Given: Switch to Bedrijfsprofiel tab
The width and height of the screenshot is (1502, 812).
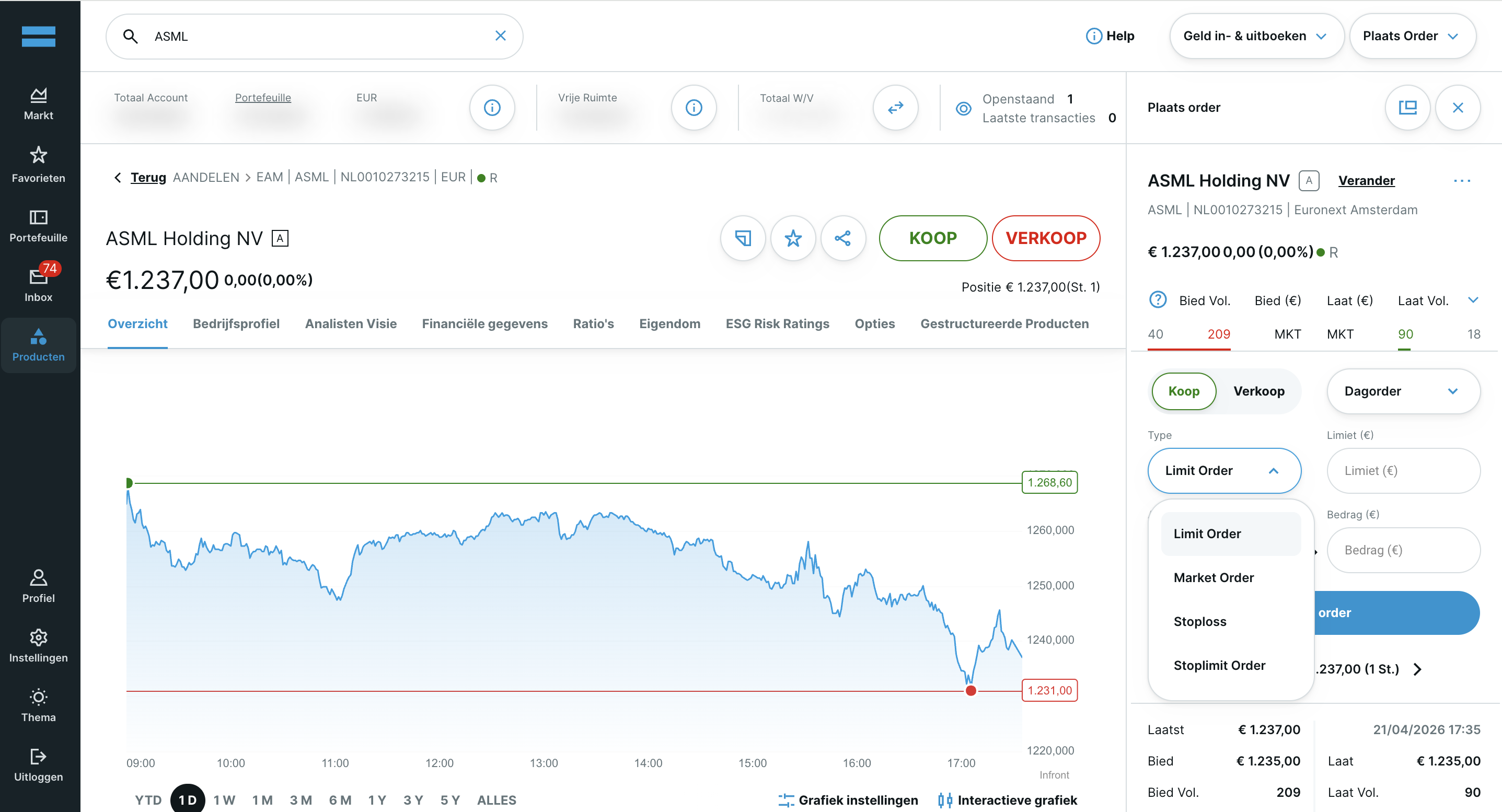Looking at the screenshot, I should click(236, 324).
